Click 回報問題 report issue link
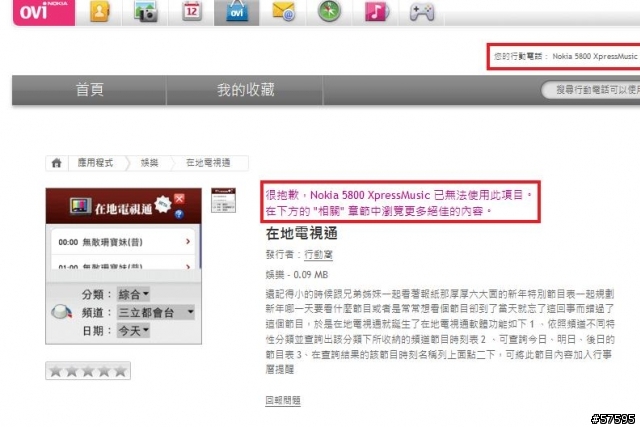 (x=283, y=400)
